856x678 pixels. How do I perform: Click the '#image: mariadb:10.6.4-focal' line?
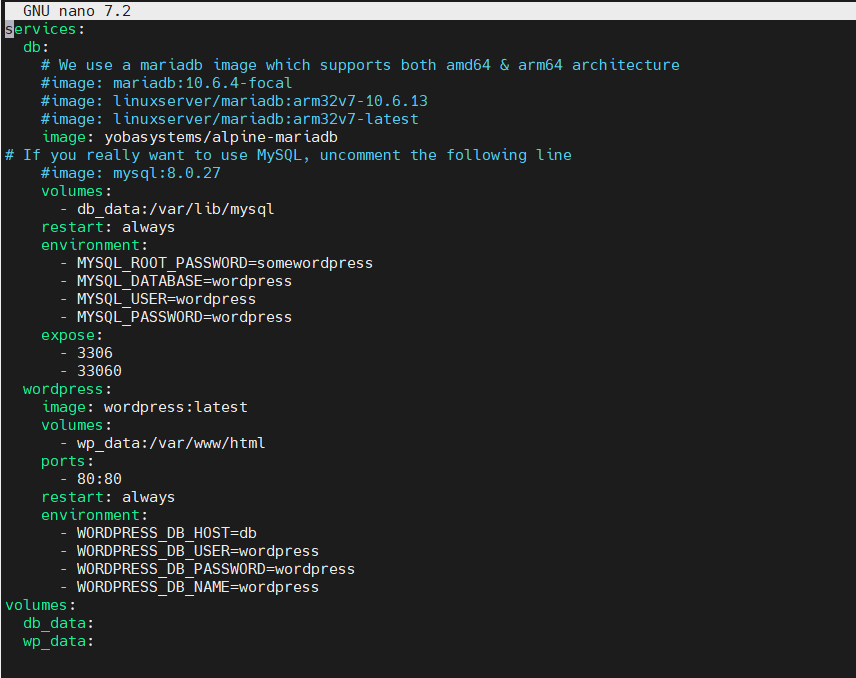tap(167, 83)
